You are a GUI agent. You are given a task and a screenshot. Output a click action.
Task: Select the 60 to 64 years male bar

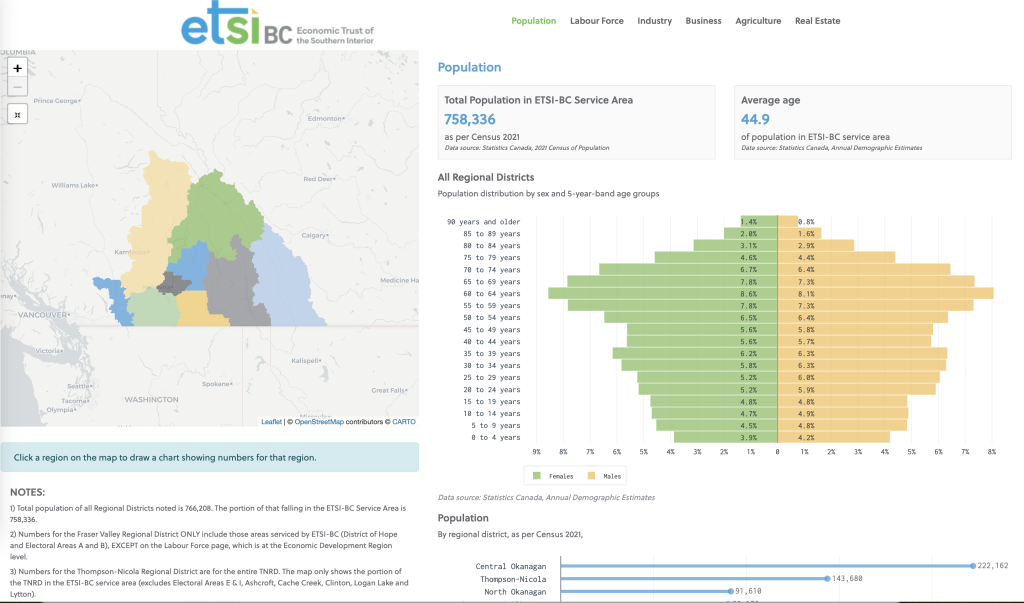click(886, 294)
